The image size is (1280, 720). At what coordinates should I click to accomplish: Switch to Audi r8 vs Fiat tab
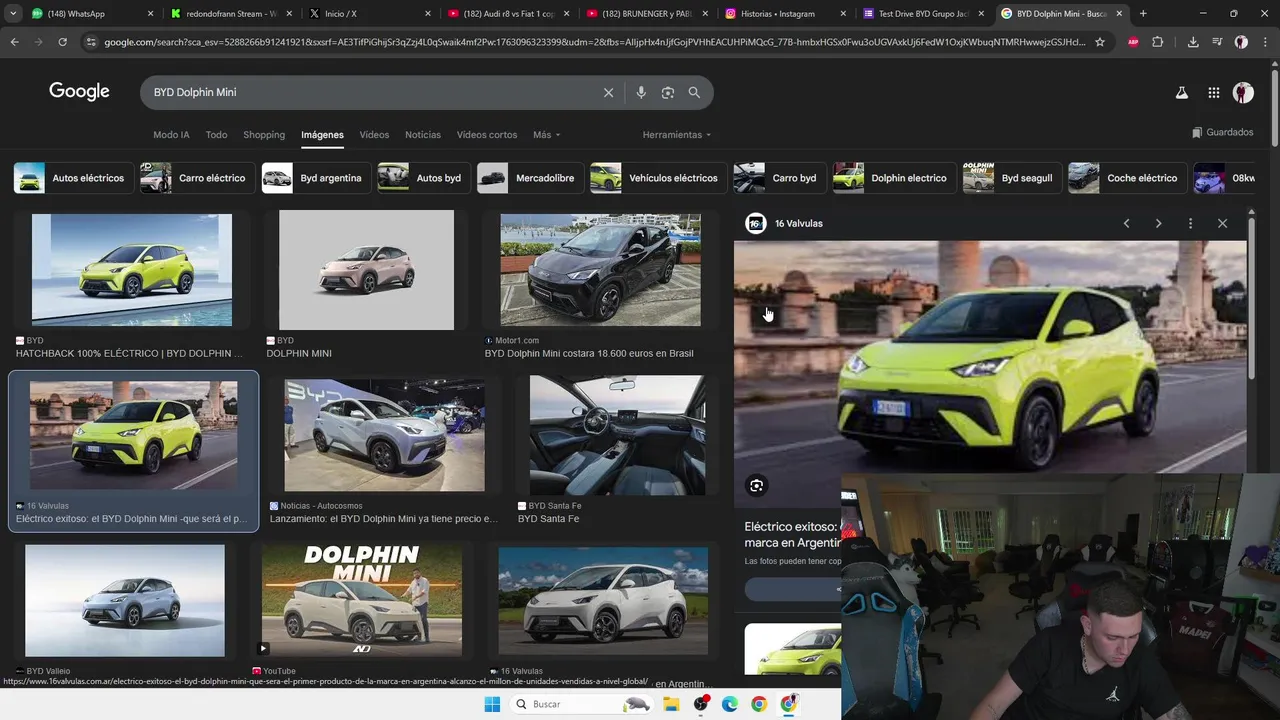click(x=508, y=14)
